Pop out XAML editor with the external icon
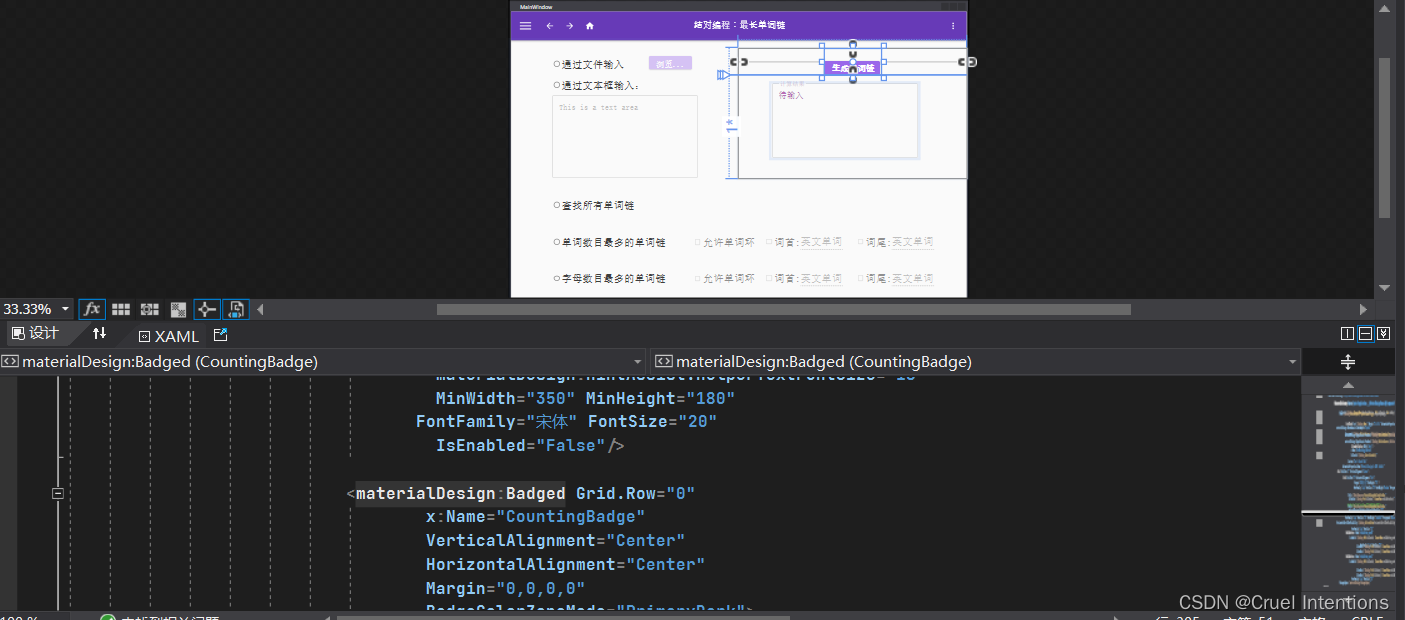This screenshot has height=620, width=1405. [x=221, y=335]
